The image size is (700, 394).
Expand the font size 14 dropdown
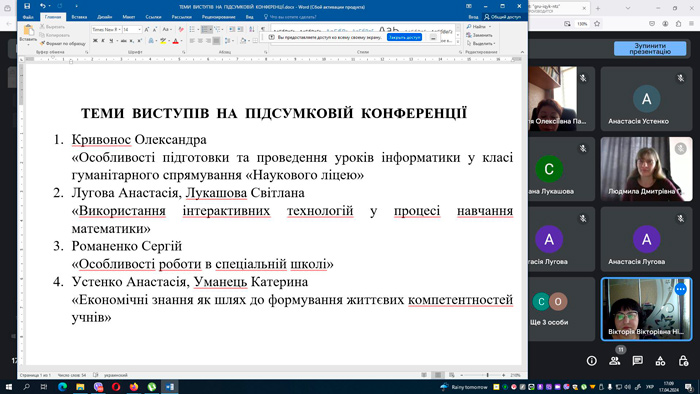pyautogui.click(x=140, y=29)
